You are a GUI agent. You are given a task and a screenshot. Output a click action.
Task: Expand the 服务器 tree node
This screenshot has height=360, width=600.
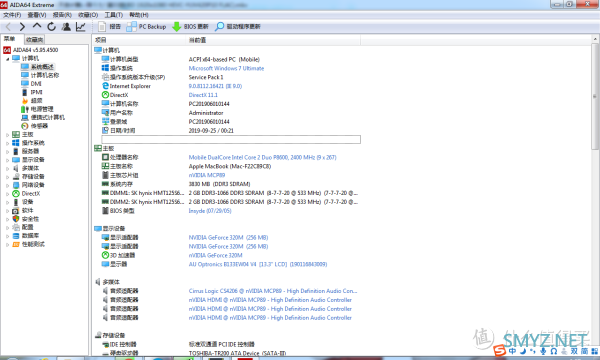(7, 151)
